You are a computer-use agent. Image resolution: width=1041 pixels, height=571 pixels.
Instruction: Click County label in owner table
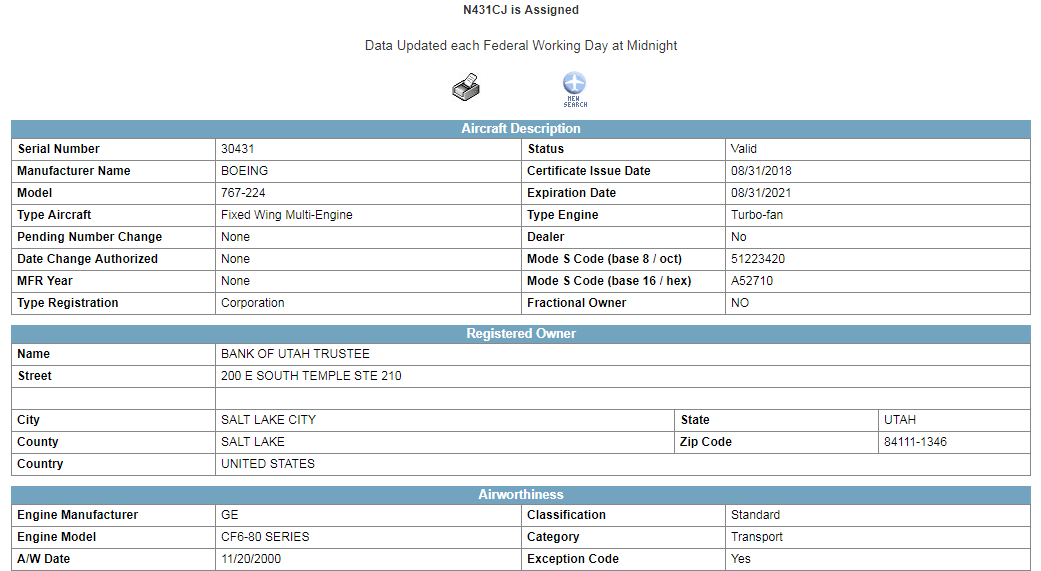pos(37,441)
